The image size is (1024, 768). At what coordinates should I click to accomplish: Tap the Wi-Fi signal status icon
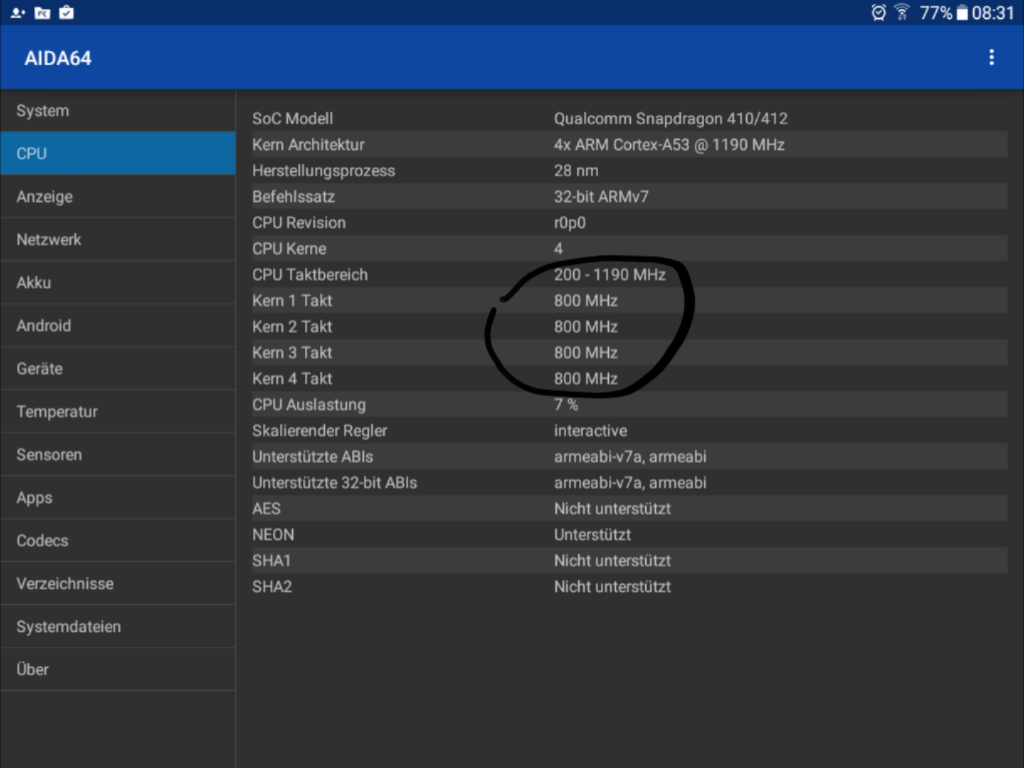[x=902, y=13]
